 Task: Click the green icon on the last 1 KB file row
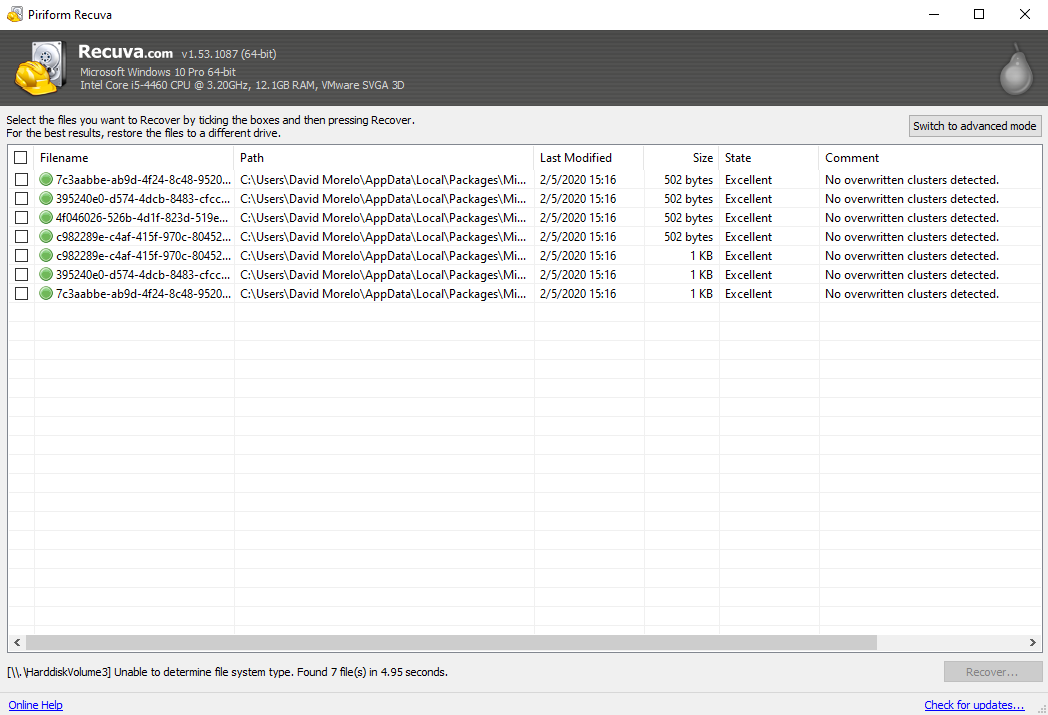click(46, 293)
